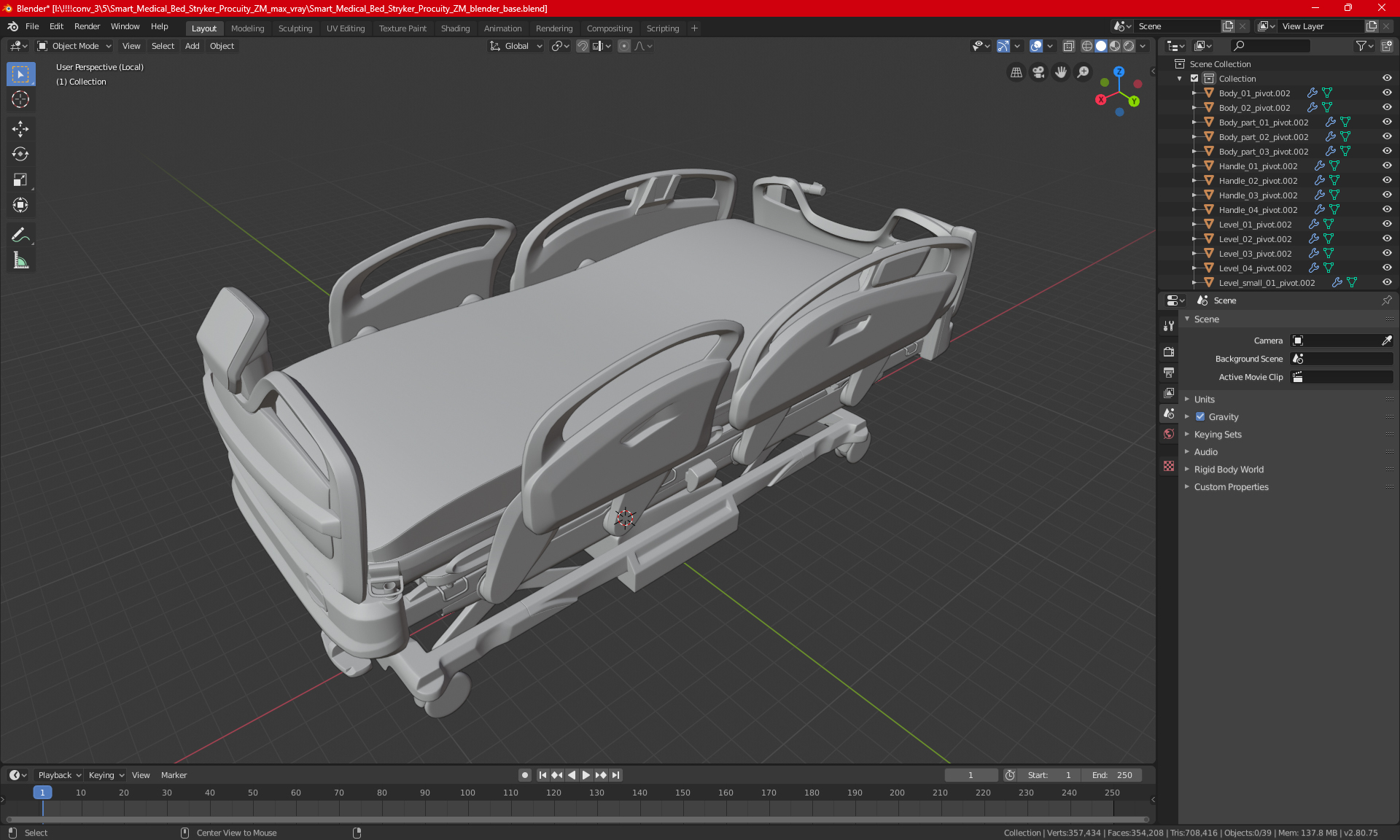Image resolution: width=1400 pixels, height=840 pixels.
Task: Expand the Keying Sets panel
Action: (x=1217, y=435)
